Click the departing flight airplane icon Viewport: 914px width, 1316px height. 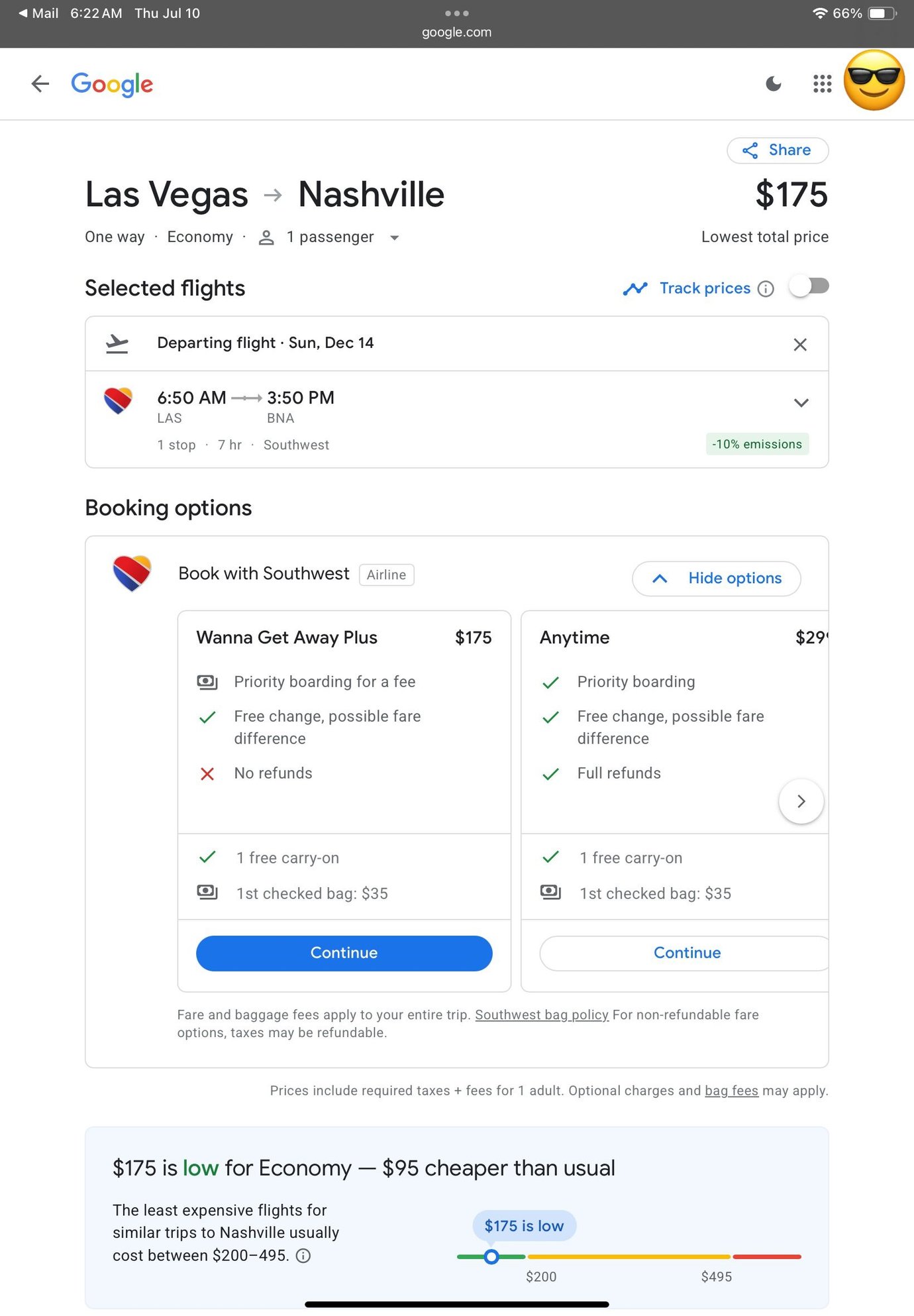(x=117, y=343)
